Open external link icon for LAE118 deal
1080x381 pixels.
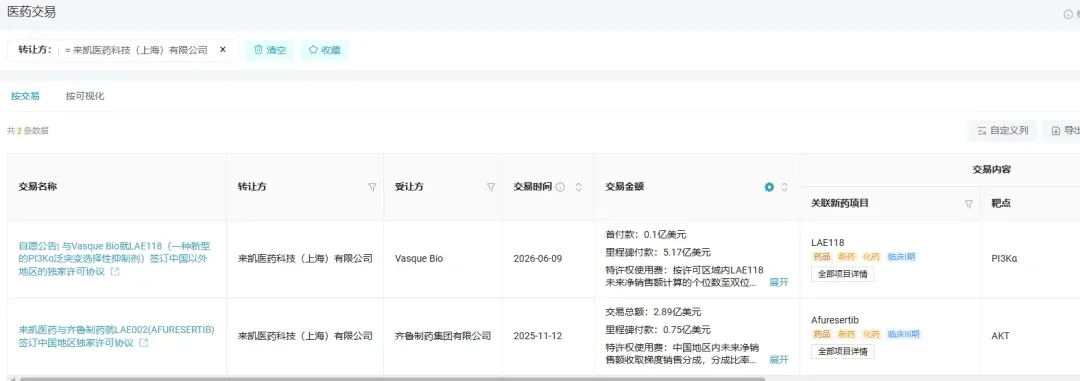pyautogui.click(x=115, y=272)
